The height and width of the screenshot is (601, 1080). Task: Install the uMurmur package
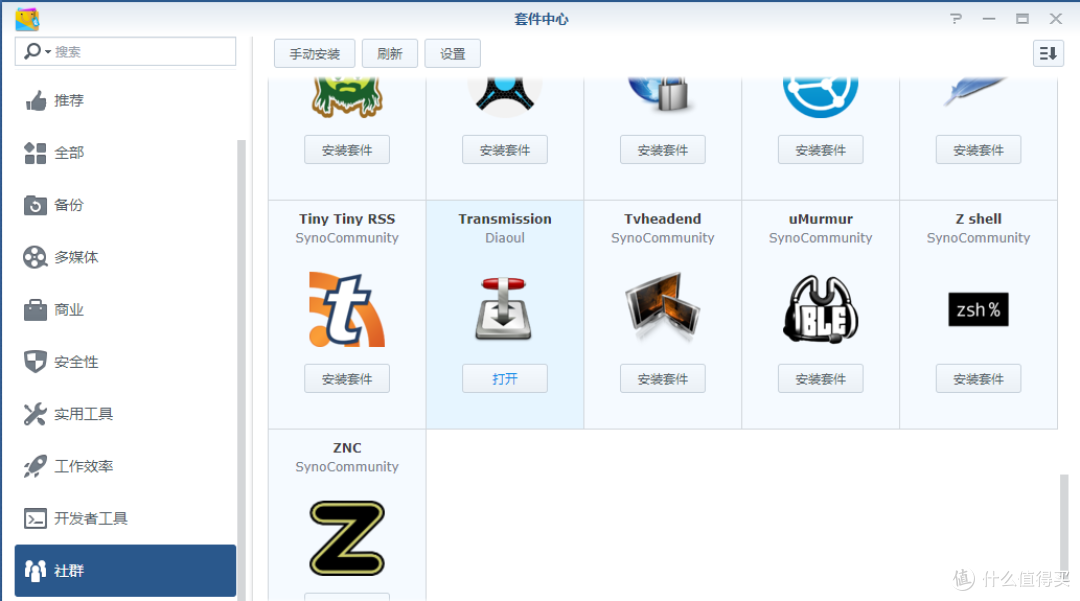pos(820,379)
